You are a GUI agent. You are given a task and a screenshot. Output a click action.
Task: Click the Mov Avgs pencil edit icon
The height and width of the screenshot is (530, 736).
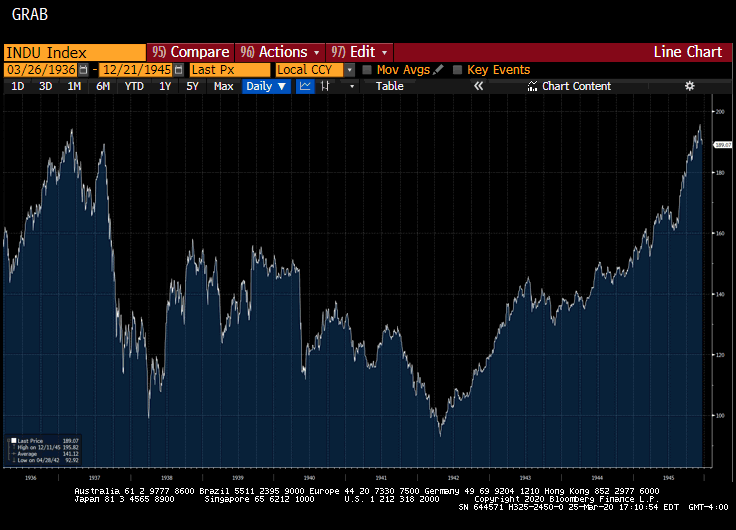(x=438, y=70)
